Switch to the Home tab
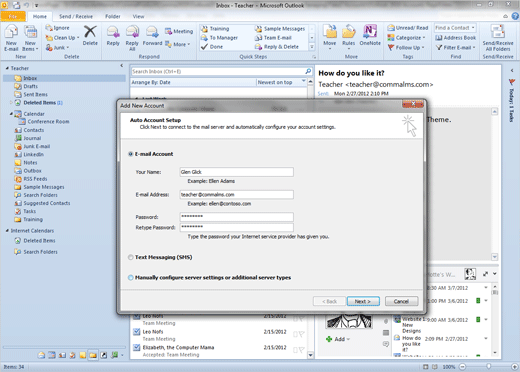 click(40, 16)
